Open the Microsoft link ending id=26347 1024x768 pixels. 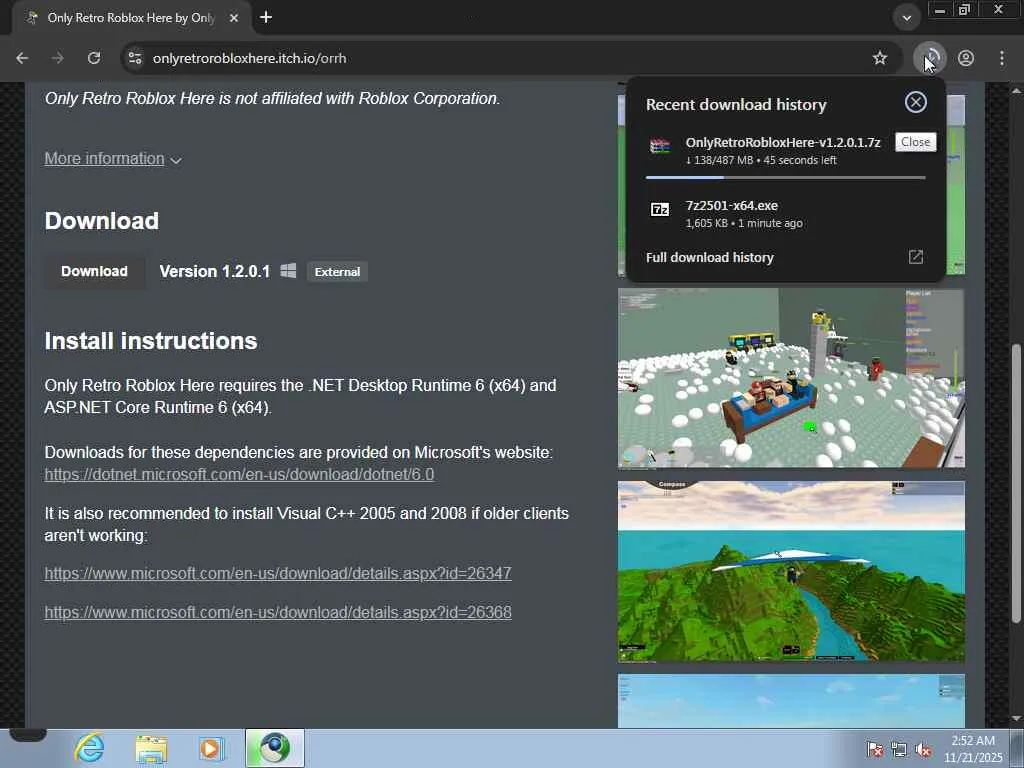278,573
